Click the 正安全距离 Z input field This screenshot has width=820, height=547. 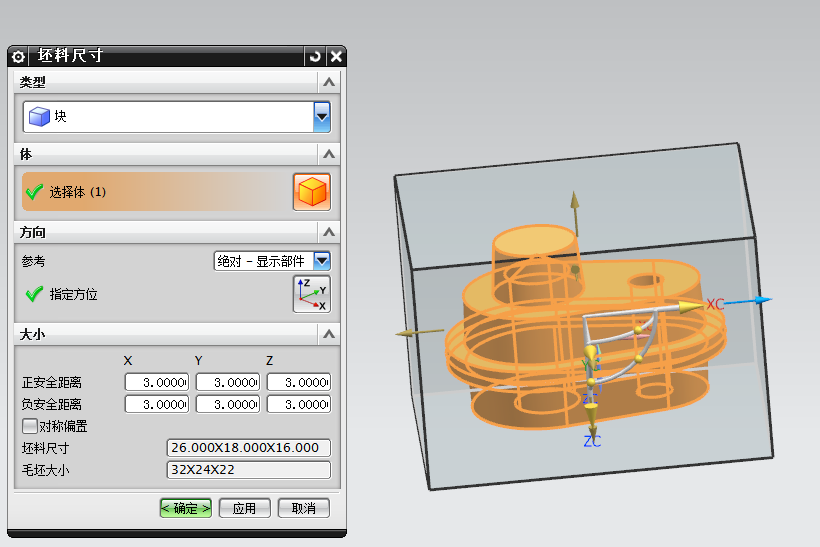coord(299,382)
